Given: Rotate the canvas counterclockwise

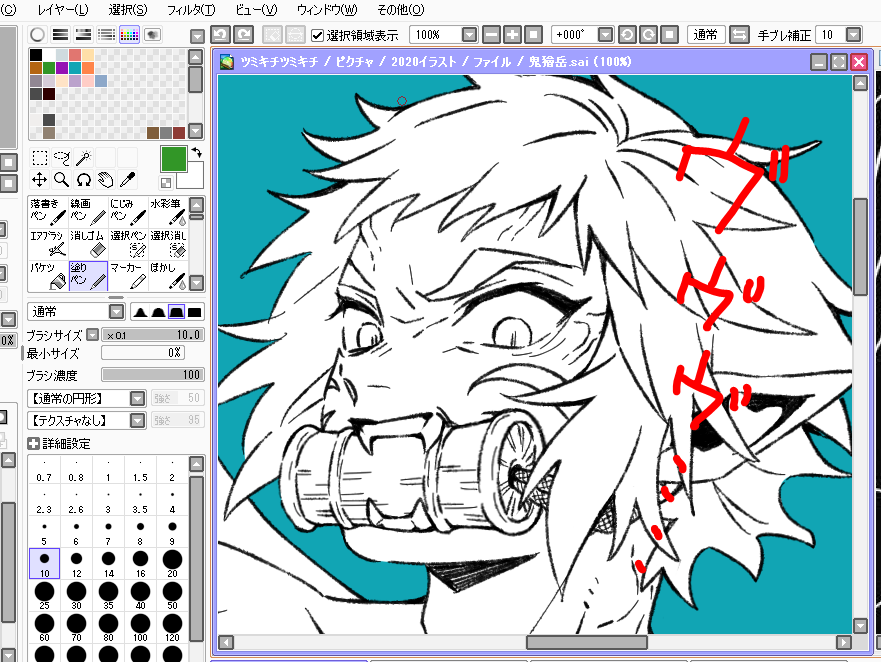Looking at the screenshot, I should click(626, 35).
